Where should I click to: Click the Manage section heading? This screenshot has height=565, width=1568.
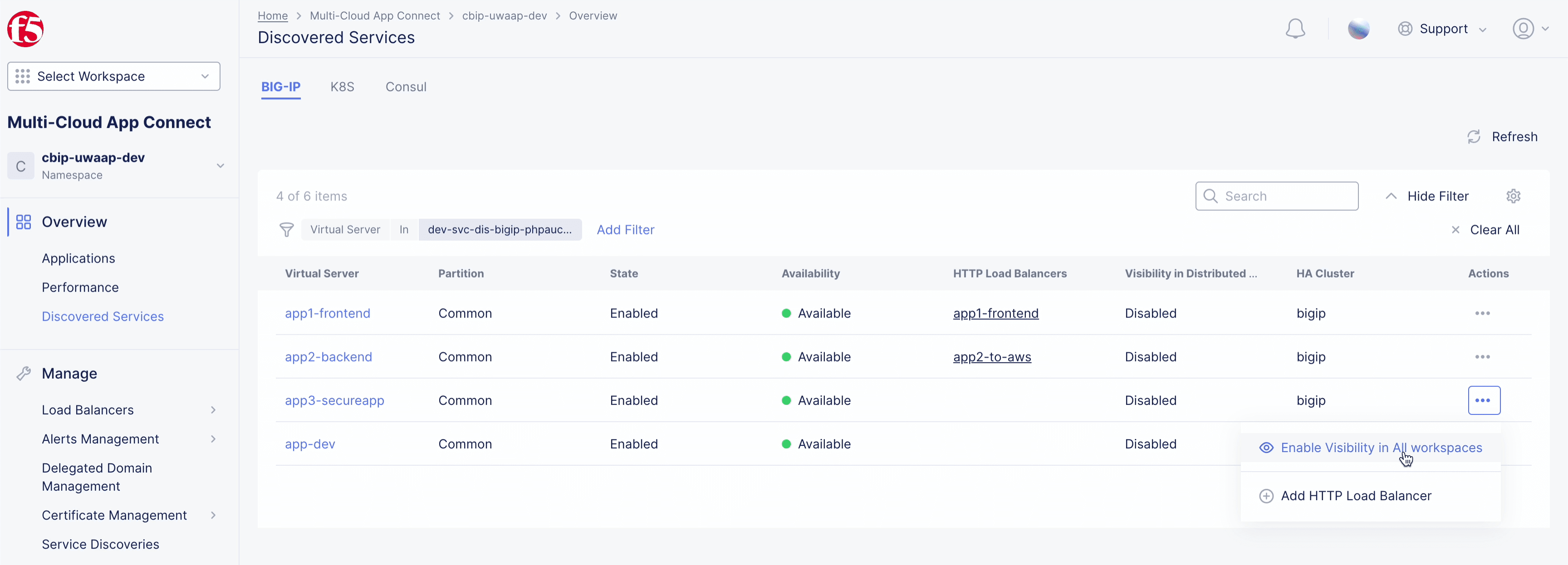[x=69, y=374]
